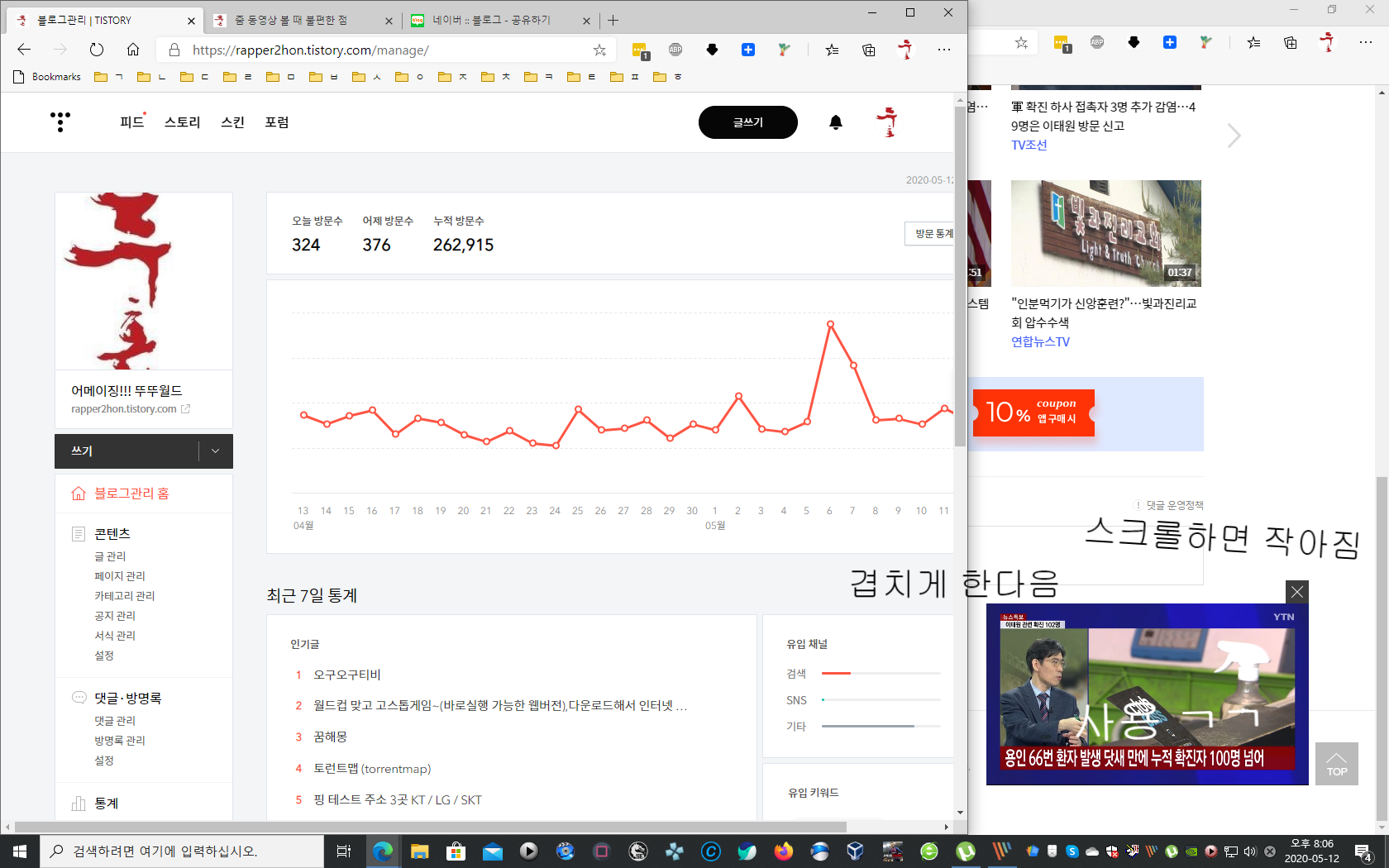Go back in browser history
1389x868 pixels.
click(24, 50)
